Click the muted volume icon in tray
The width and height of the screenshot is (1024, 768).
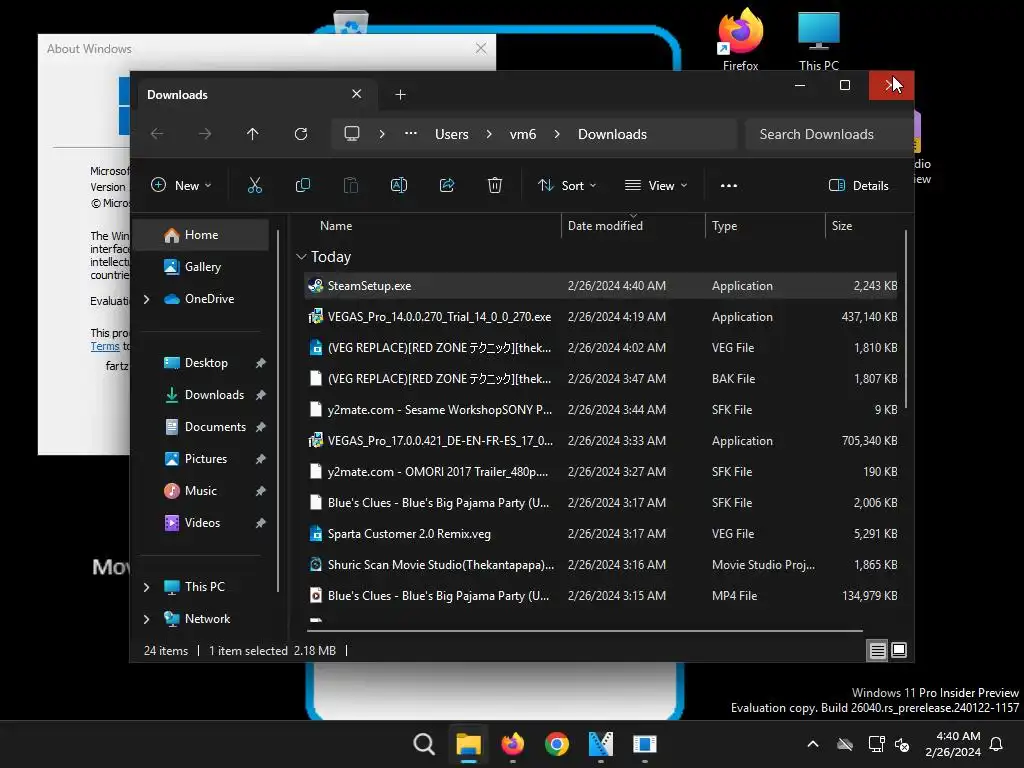click(903, 744)
